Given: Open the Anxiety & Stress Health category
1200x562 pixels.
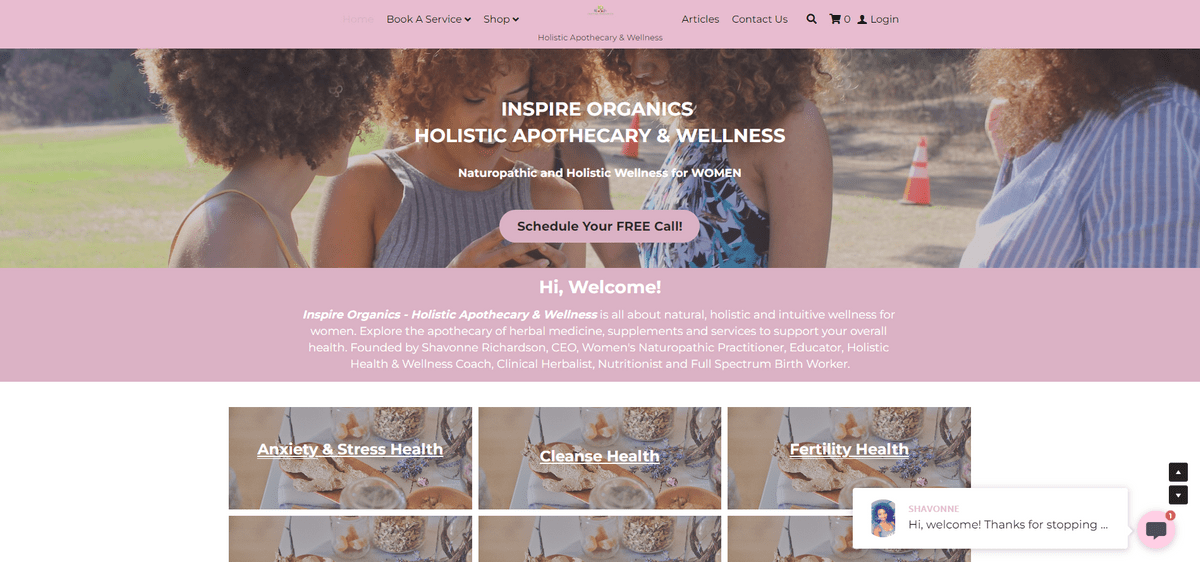Looking at the screenshot, I should pyautogui.click(x=350, y=450).
